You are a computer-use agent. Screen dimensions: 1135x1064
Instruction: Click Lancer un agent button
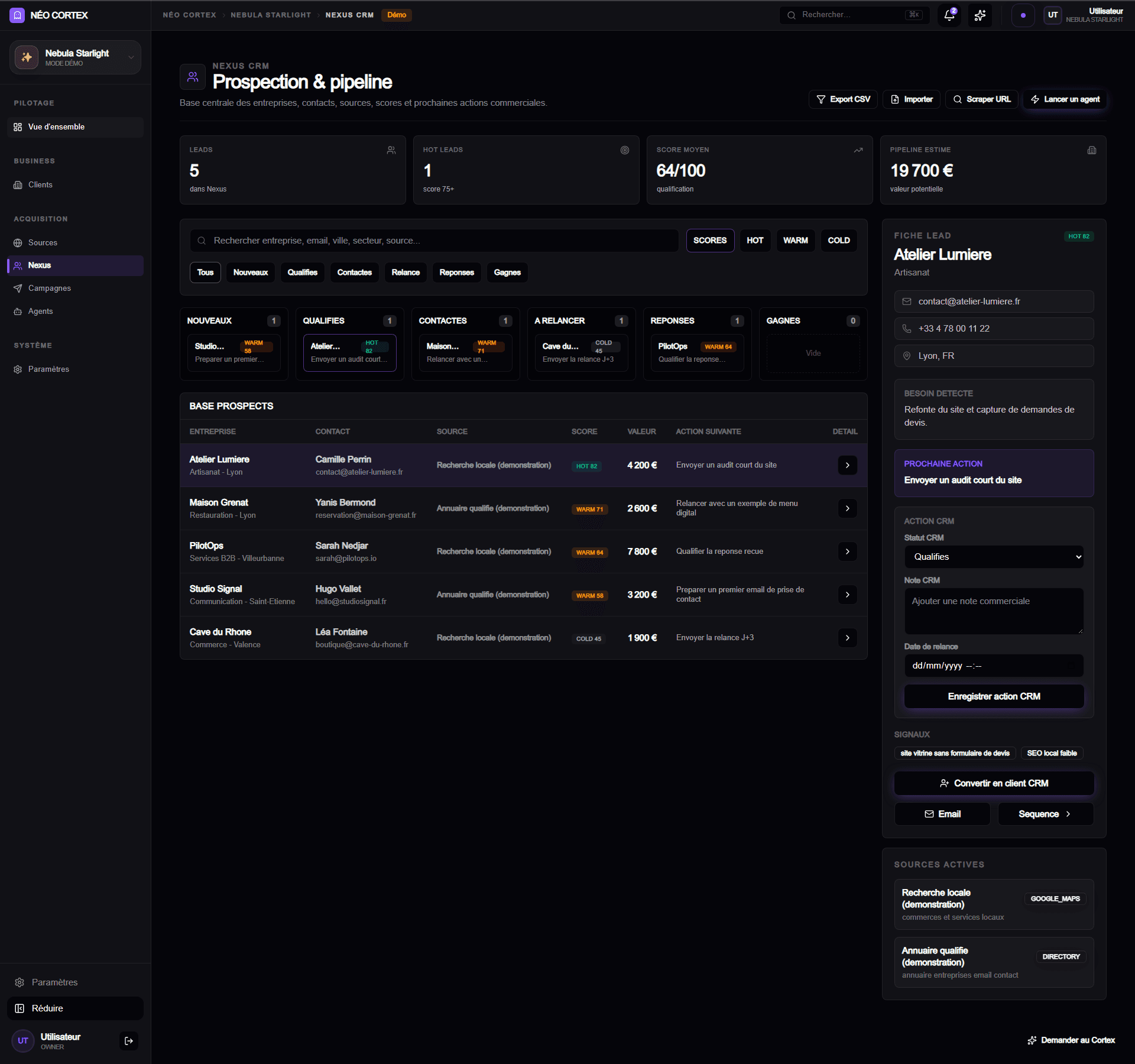point(1065,99)
